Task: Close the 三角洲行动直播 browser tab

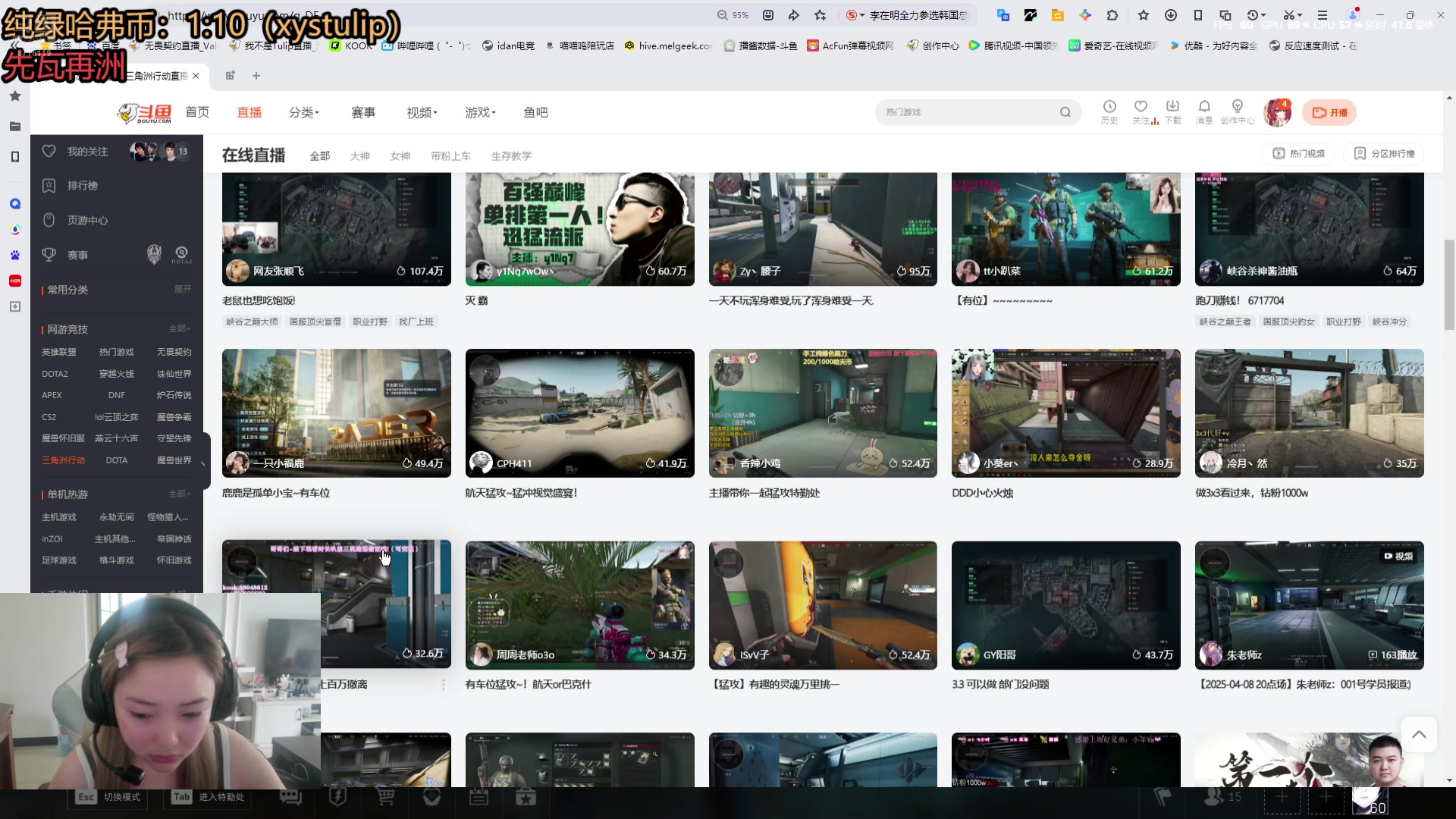Action: pos(196,76)
